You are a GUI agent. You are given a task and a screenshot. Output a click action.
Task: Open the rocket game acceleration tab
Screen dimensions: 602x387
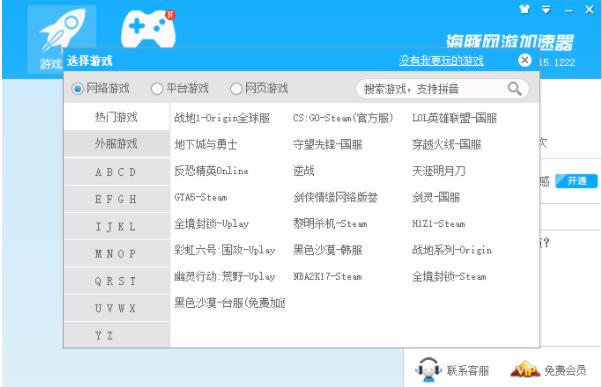pyautogui.click(x=61, y=38)
